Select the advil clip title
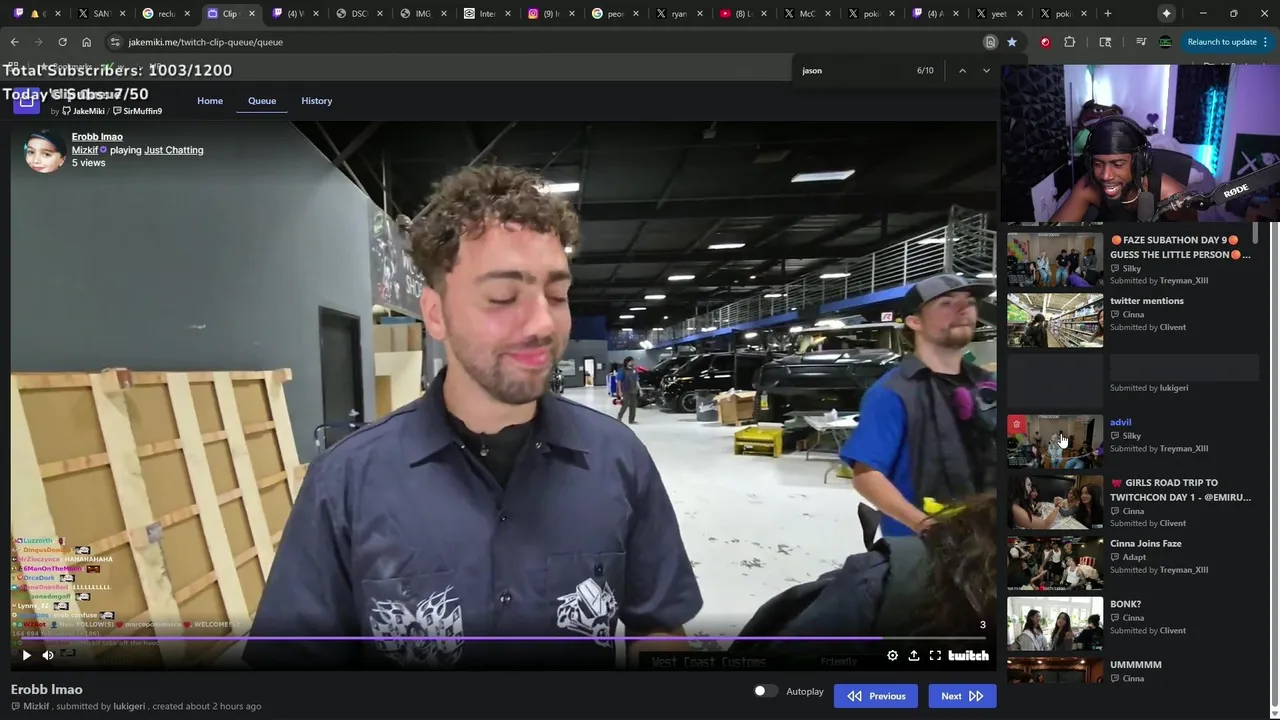This screenshot has width=1280, height=720. (x=1120, y=422)
